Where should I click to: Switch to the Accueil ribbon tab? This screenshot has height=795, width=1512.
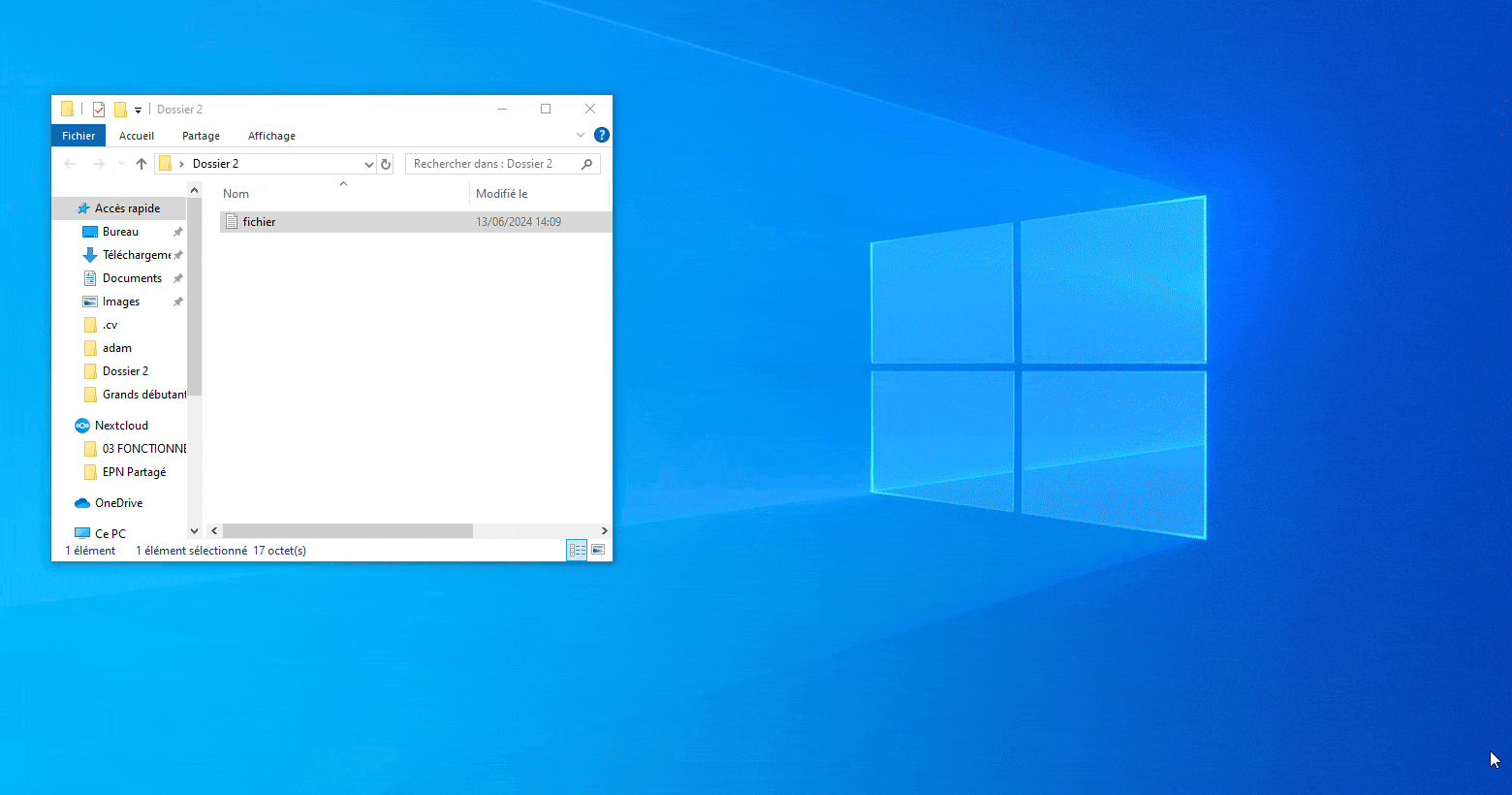tap(137, 136)
